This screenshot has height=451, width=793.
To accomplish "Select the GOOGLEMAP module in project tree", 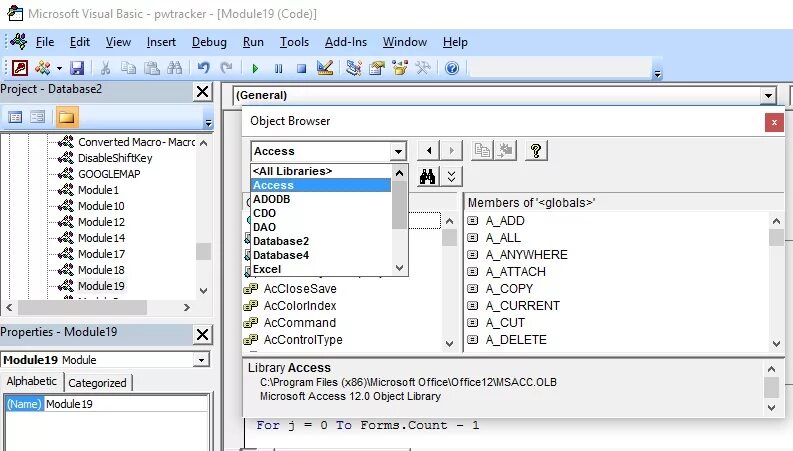I will pos(109,174).
